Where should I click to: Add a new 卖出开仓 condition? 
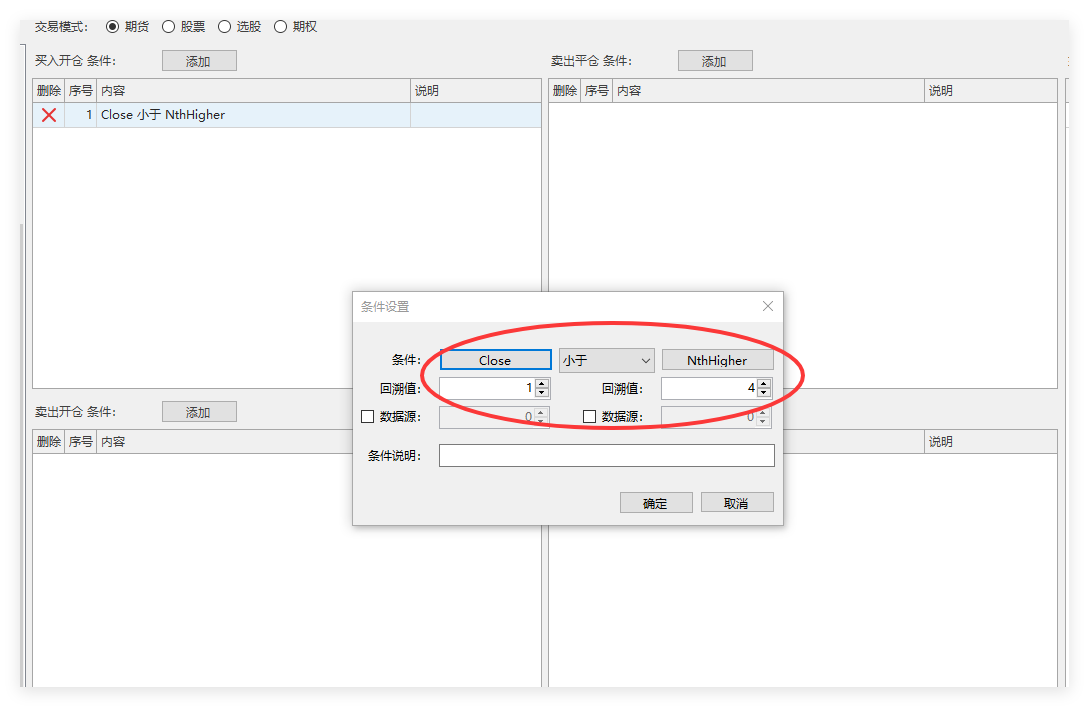(199, 412)
